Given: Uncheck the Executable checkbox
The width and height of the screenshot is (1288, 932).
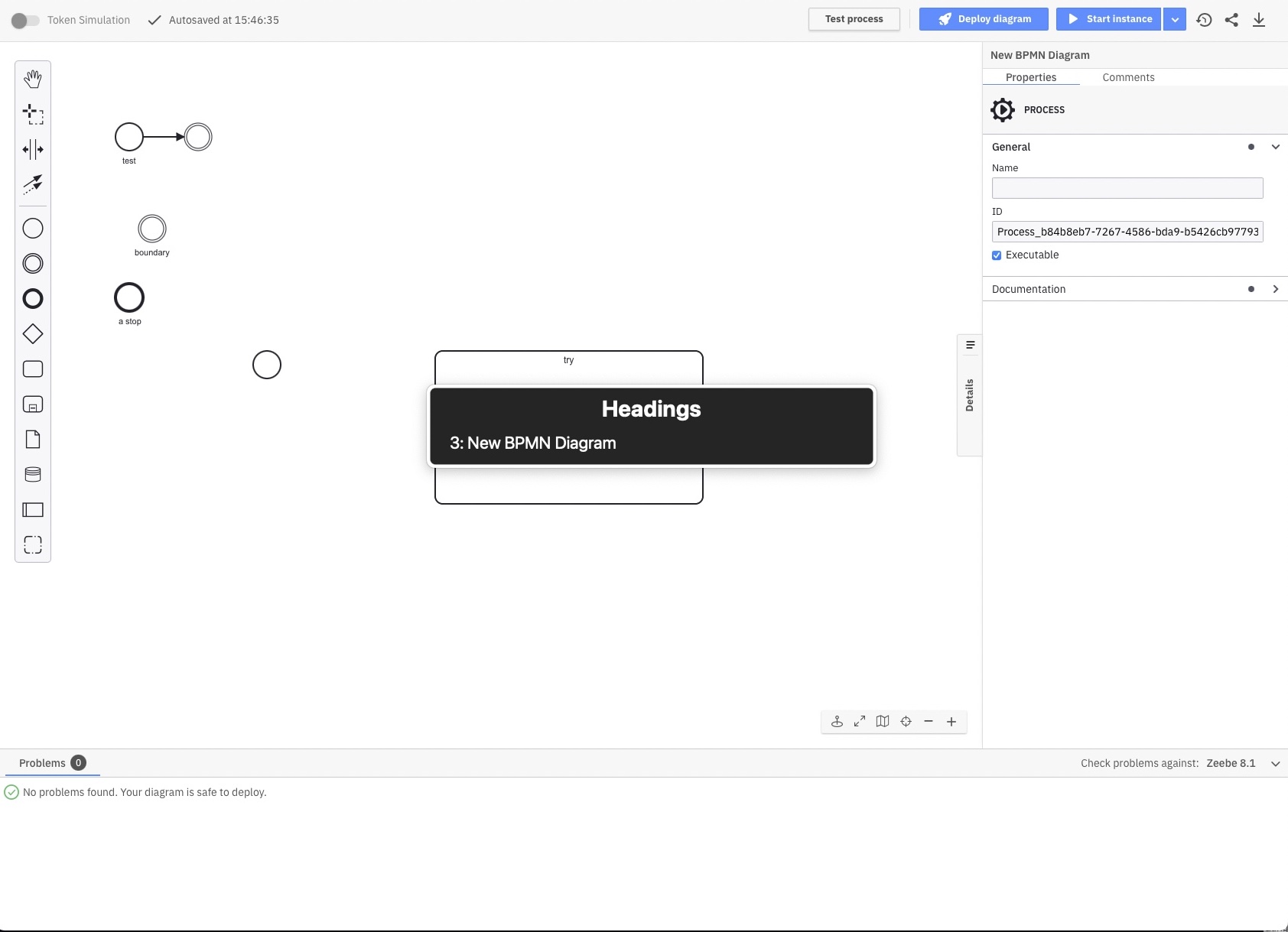Looking at the screenshot, I should [x=997, y=255].
